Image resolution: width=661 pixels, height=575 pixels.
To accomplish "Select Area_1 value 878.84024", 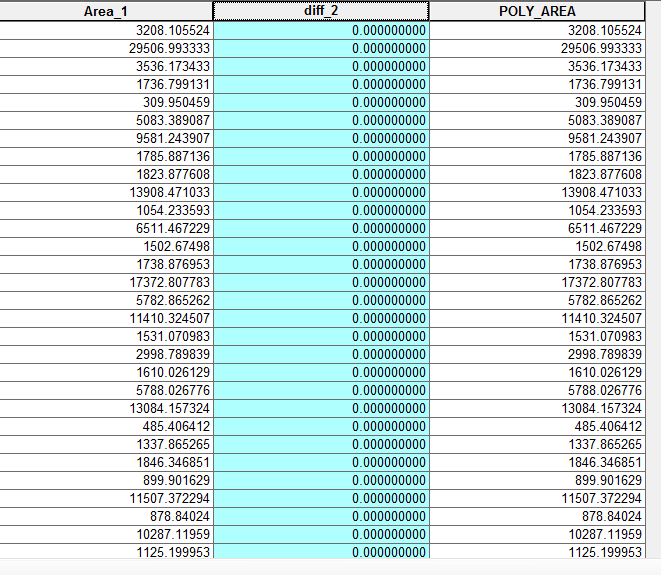I will (180, 517).
